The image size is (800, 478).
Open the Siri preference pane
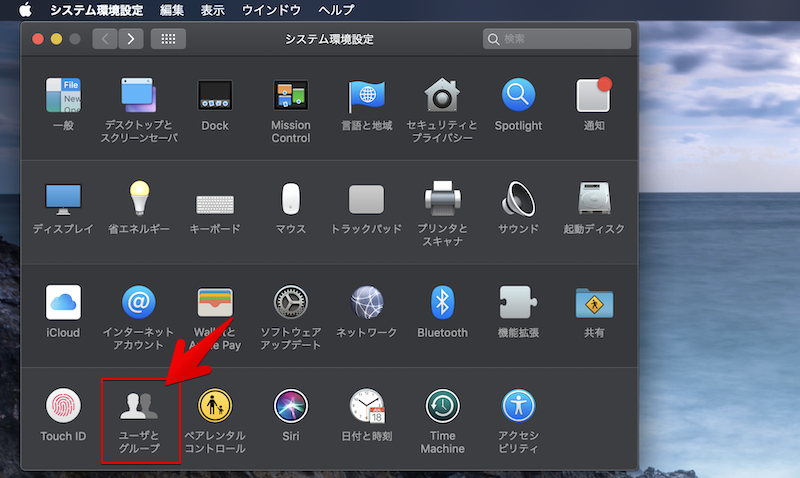(291, 406)
